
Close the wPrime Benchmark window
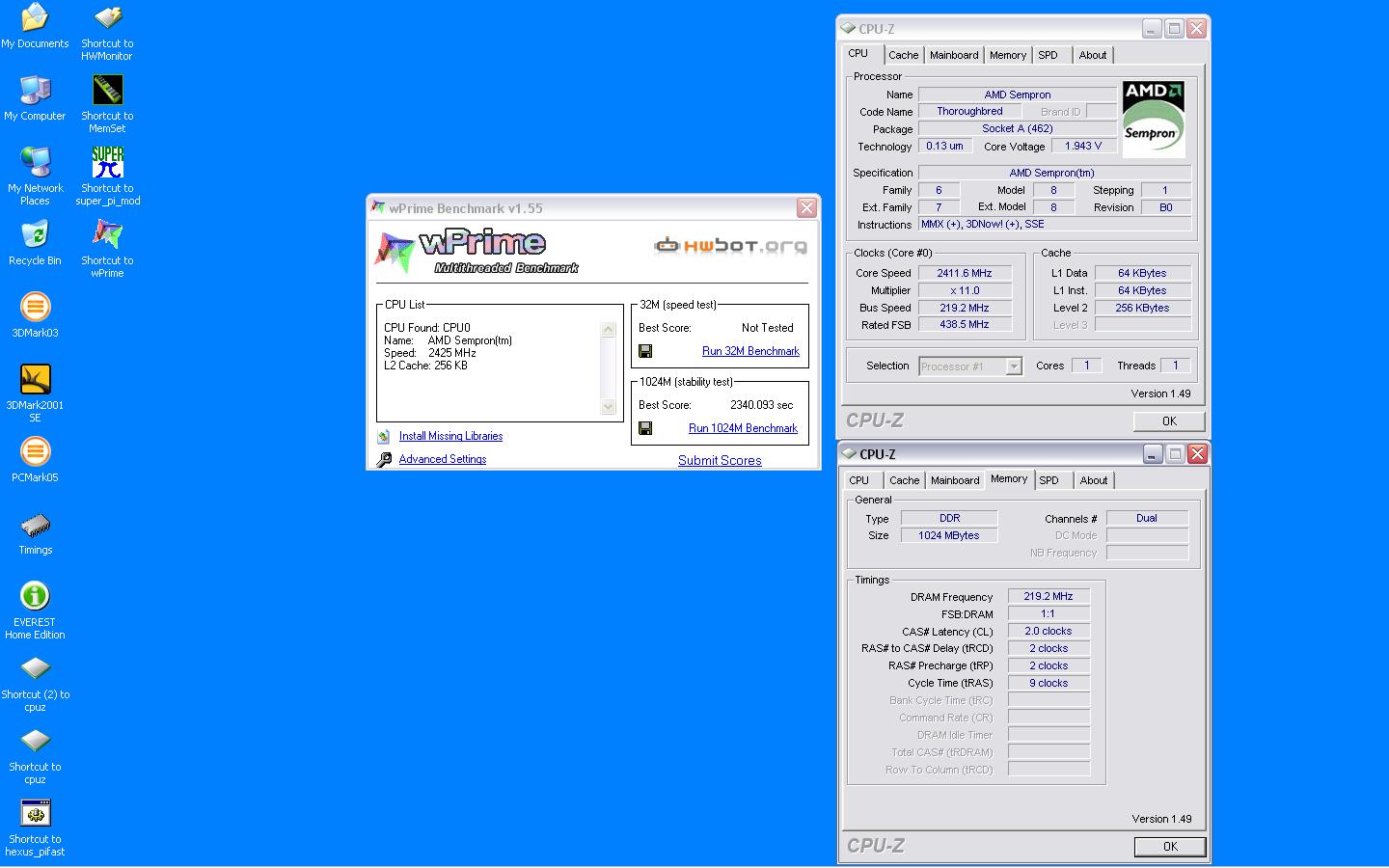(806, 207)
